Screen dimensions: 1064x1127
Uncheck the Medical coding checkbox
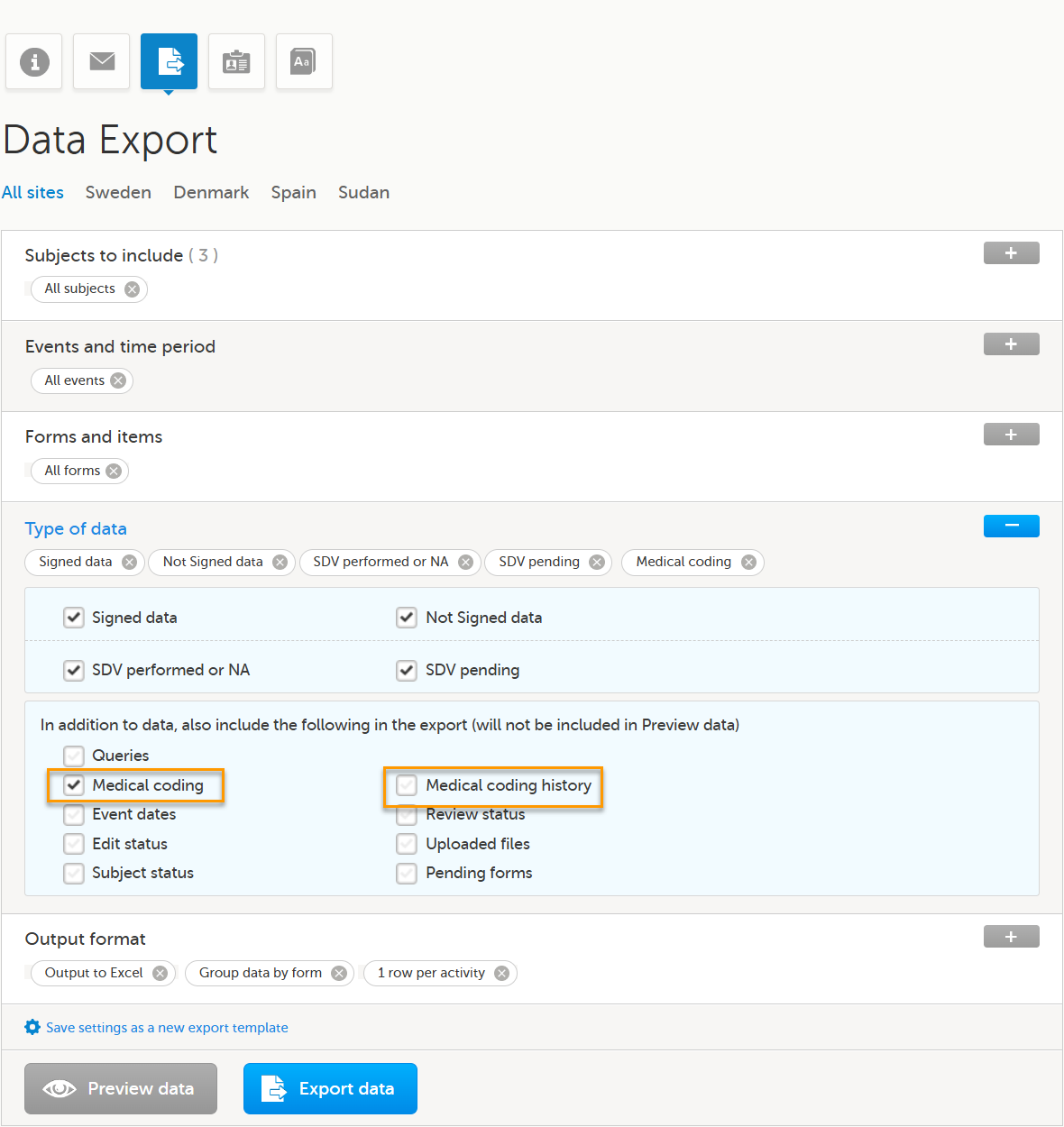pyautogui.click(x=74, y=785)
